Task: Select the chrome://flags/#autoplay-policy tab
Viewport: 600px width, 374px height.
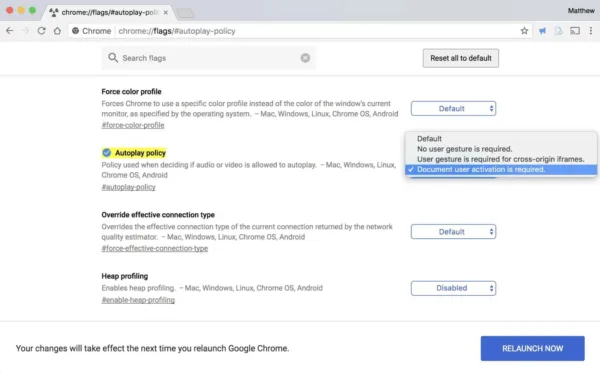Action: click(x=109, y=12)
